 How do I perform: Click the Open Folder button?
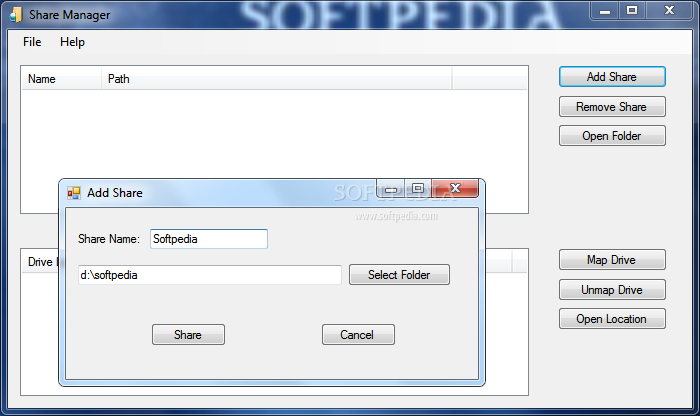click(612, 136)
